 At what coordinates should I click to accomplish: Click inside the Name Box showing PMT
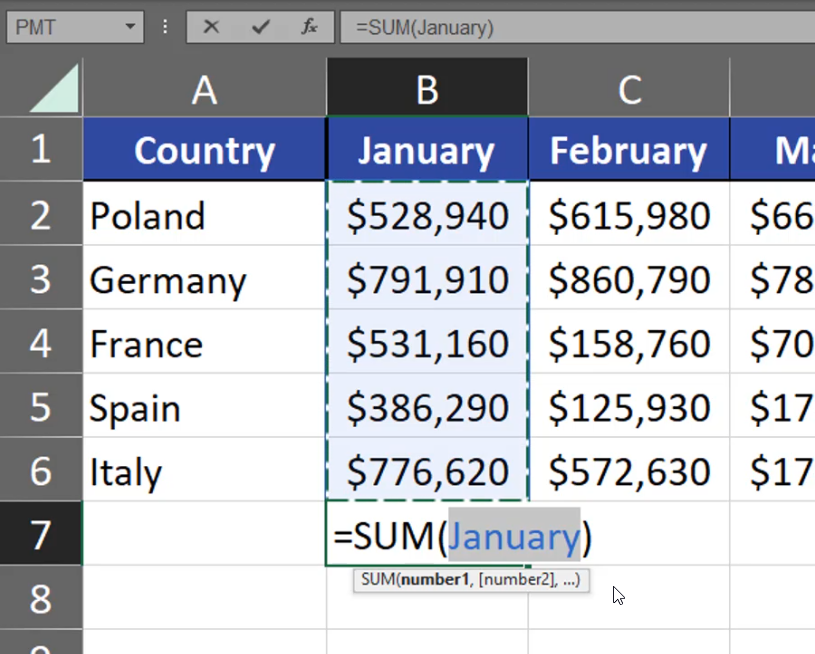(x=60, y=27)
